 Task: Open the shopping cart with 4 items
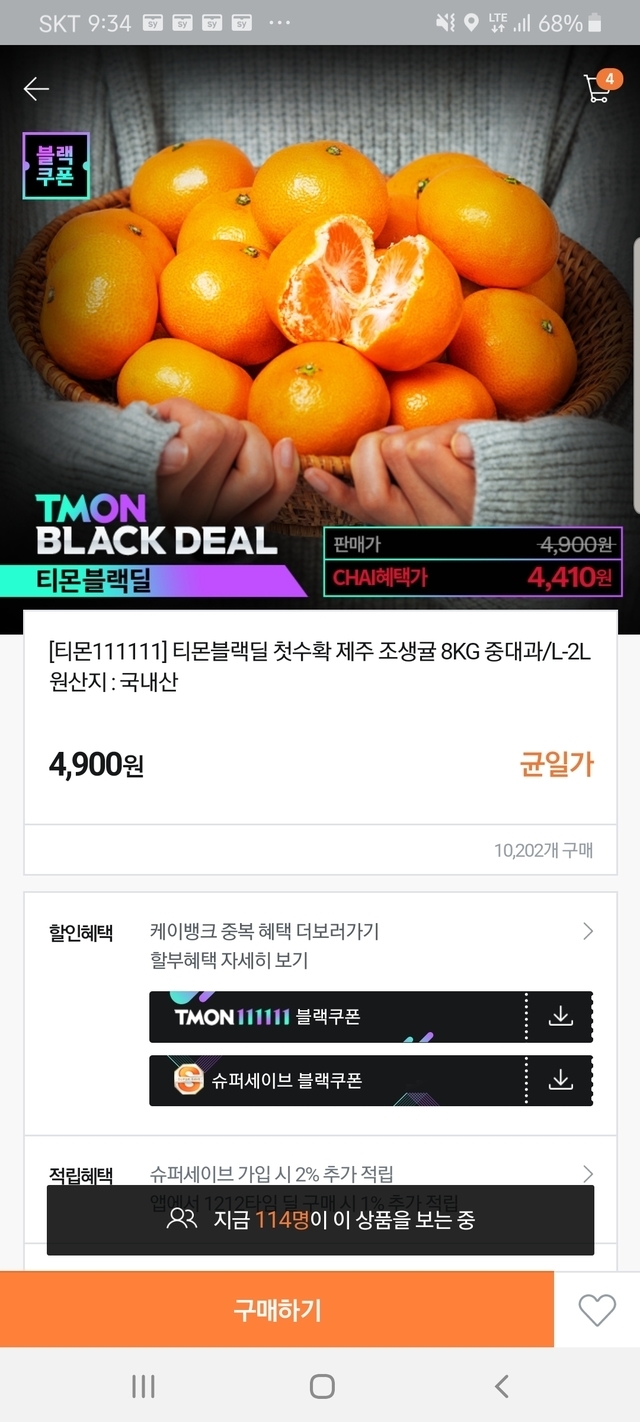(x=599, y=87)
